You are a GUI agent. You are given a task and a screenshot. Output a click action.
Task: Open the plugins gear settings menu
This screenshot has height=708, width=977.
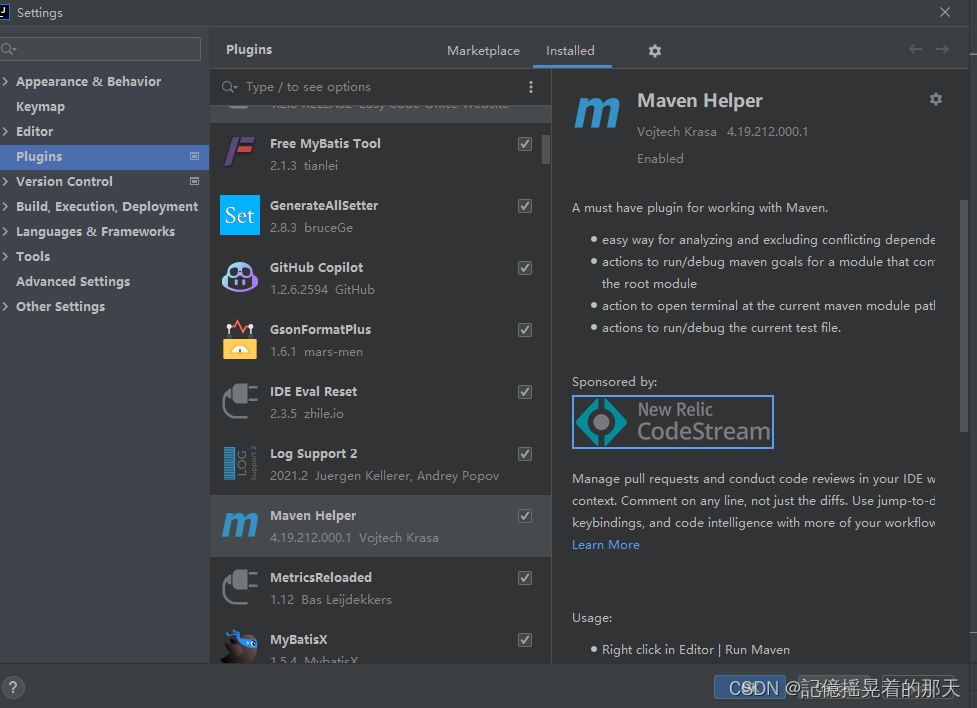tap(654, 51)
